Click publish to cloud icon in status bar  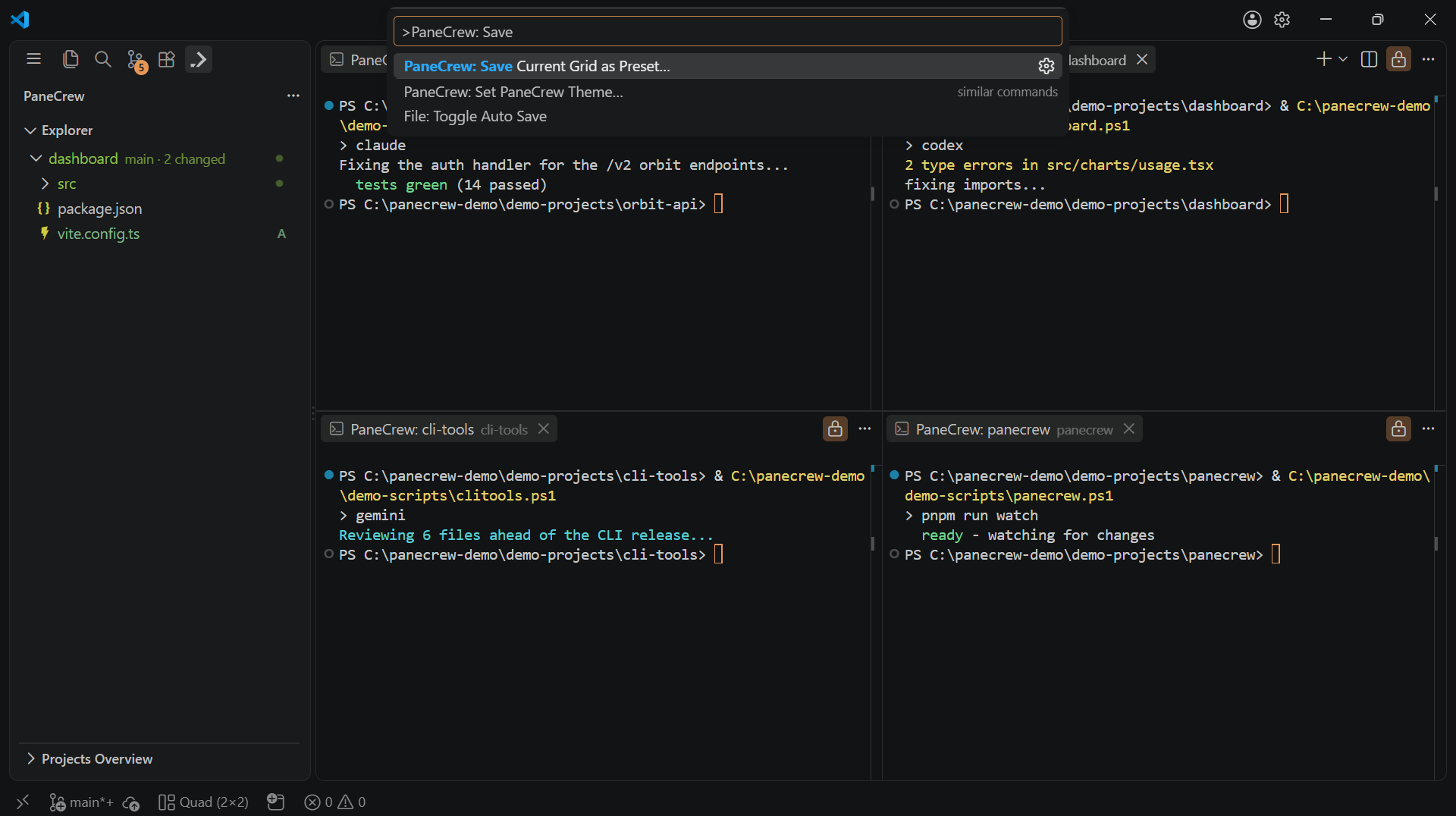click(x=131, y=802)
